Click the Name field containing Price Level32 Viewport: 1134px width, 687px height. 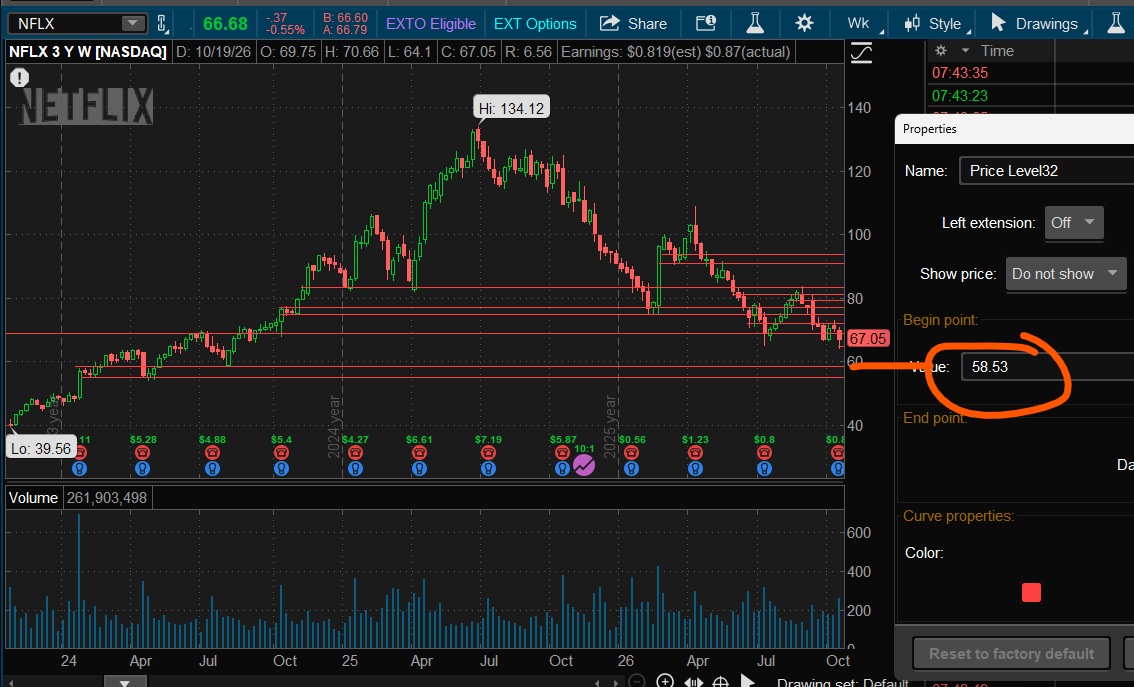[x=1046, y=171]
